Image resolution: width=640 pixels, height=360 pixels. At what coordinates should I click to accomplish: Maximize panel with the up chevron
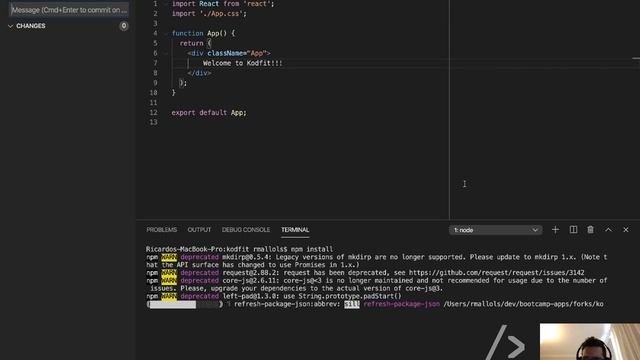pyautogui.click(x=608, y=230)
